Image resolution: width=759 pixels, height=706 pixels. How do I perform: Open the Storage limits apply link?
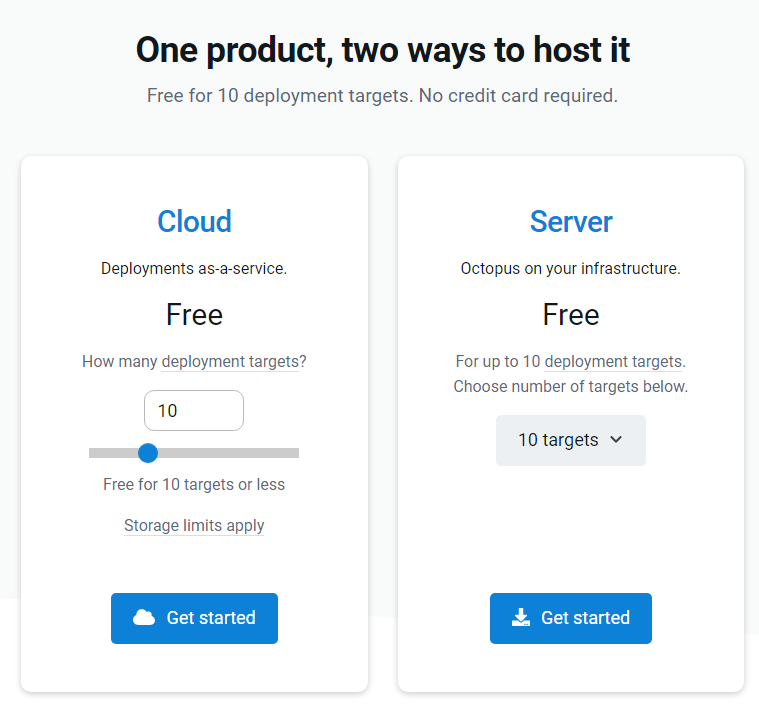pos(194,526)
